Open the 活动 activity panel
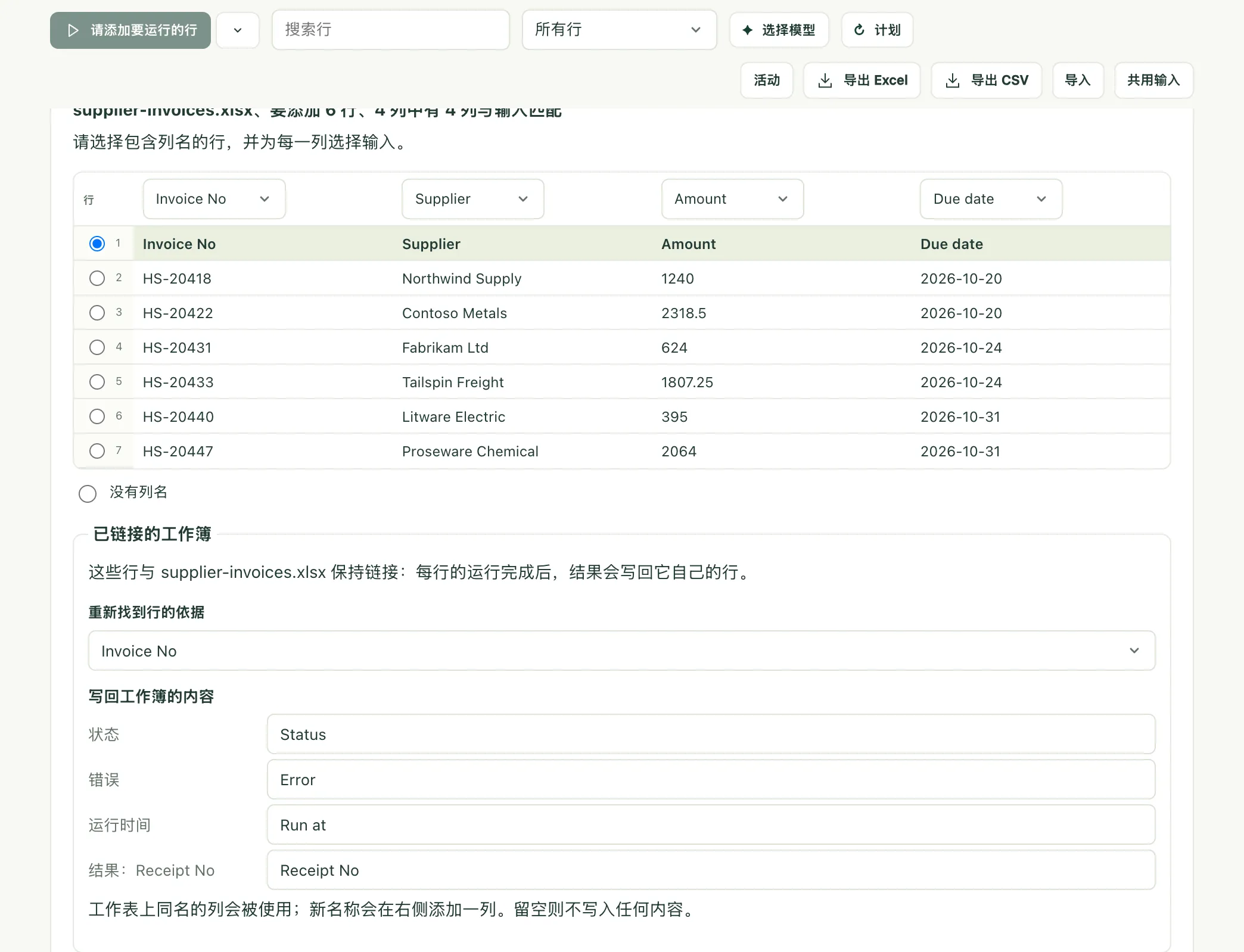 click(767, 80)
